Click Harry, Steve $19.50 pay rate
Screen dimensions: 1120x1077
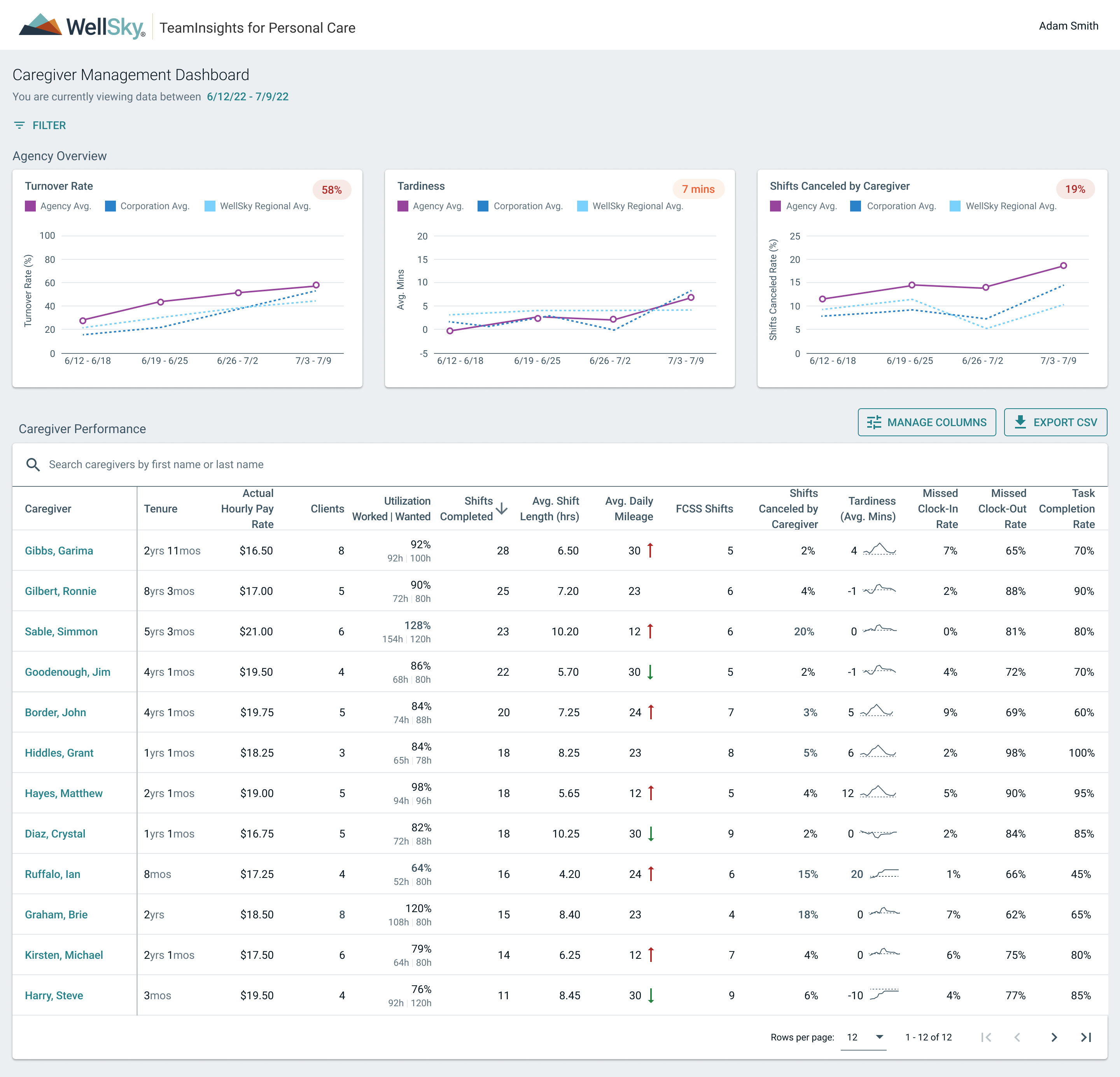(257, 995)
